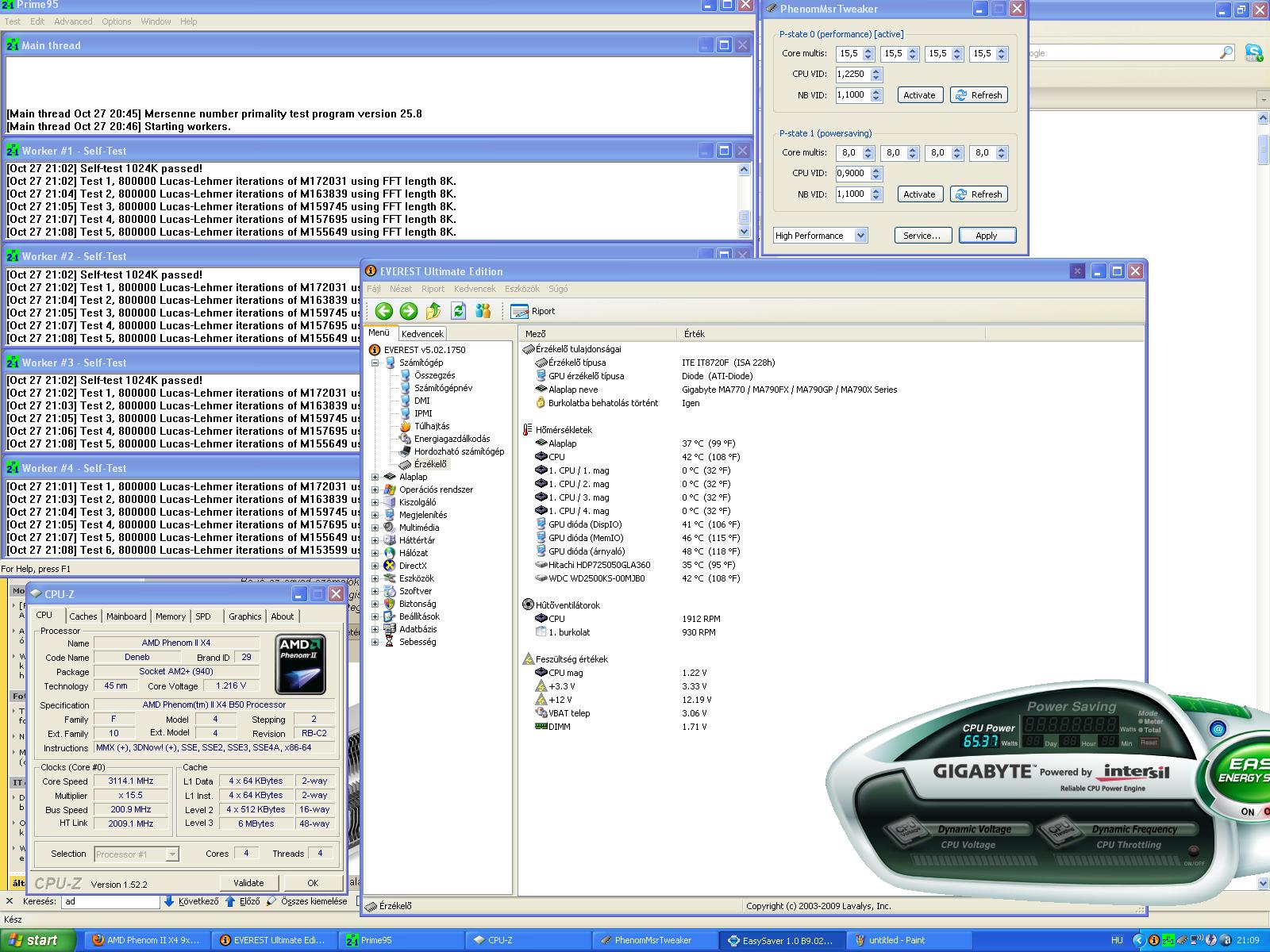This screenshot has width=1270, height=952.
Task: Select Összegzés in the EVEREST tree
Action: pos(434,375)
